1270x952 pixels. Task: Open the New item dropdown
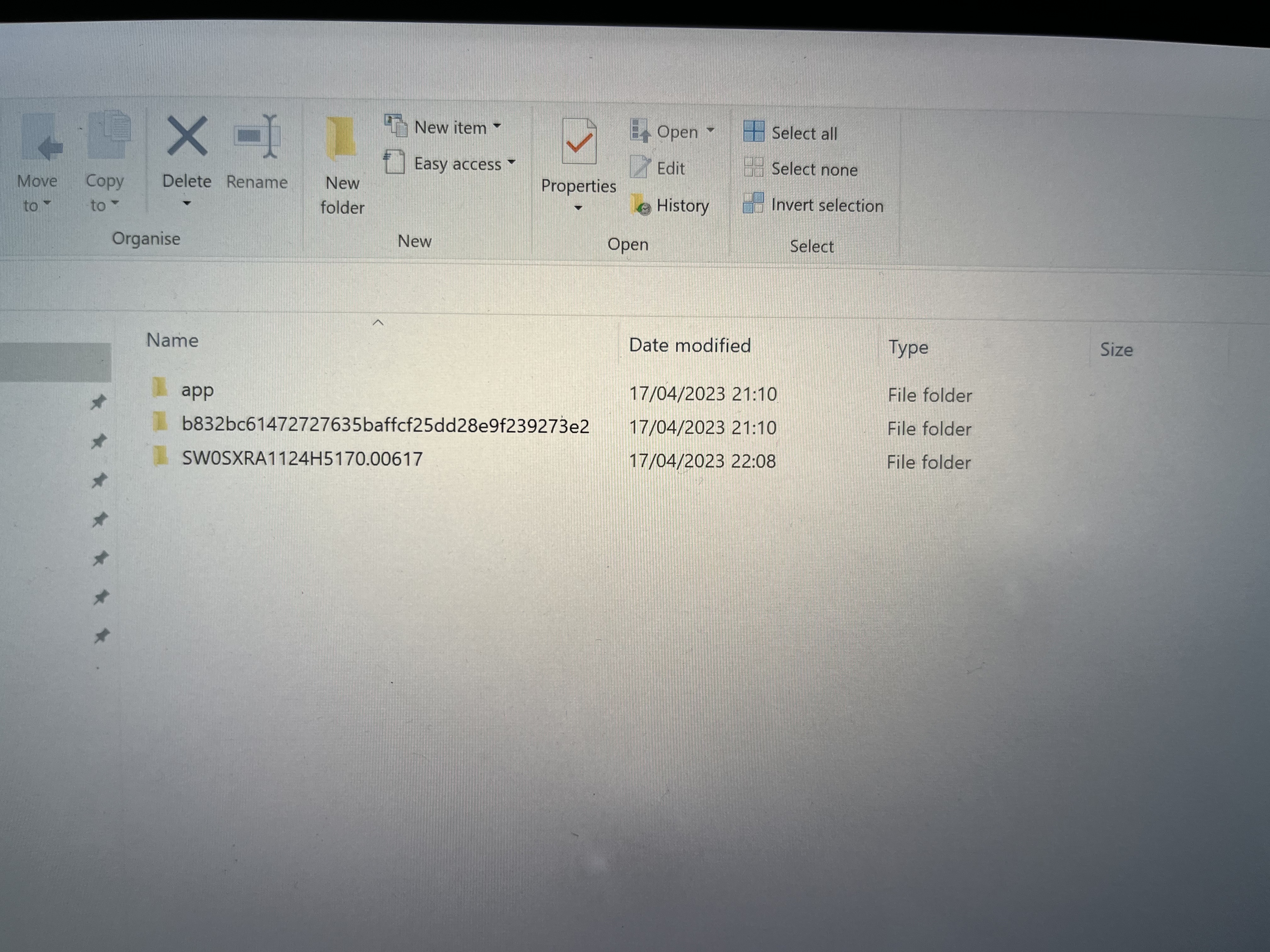pos(498,125)
